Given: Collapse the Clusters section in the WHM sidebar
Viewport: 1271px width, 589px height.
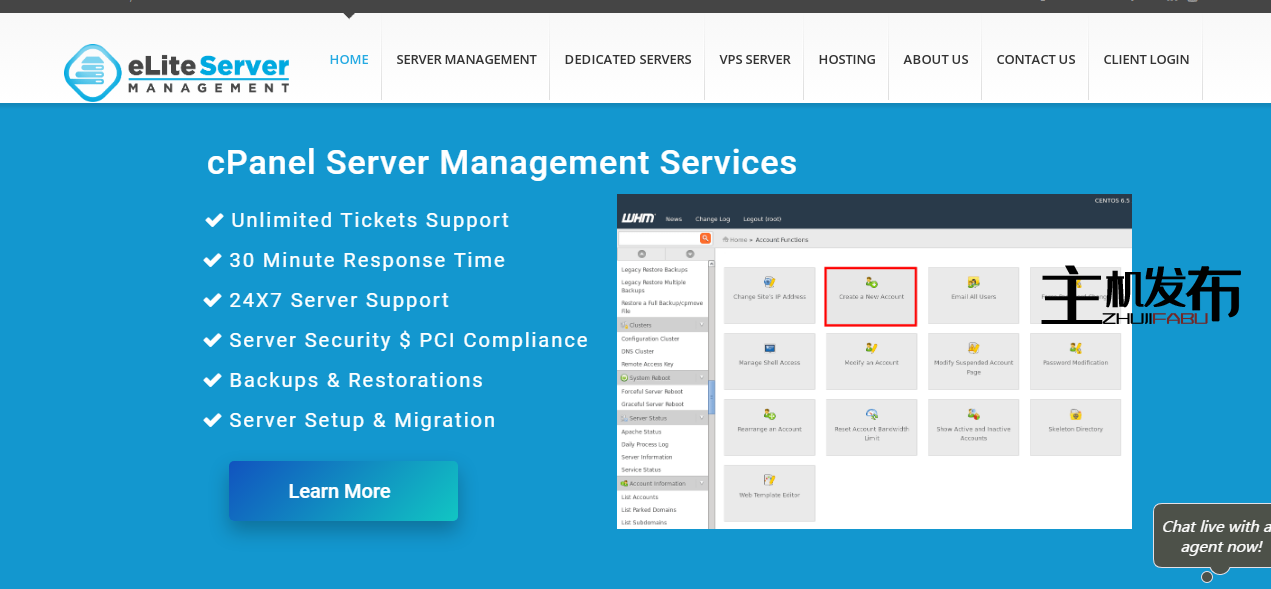Looking at the screenshot, I should (x=702, y=325).
